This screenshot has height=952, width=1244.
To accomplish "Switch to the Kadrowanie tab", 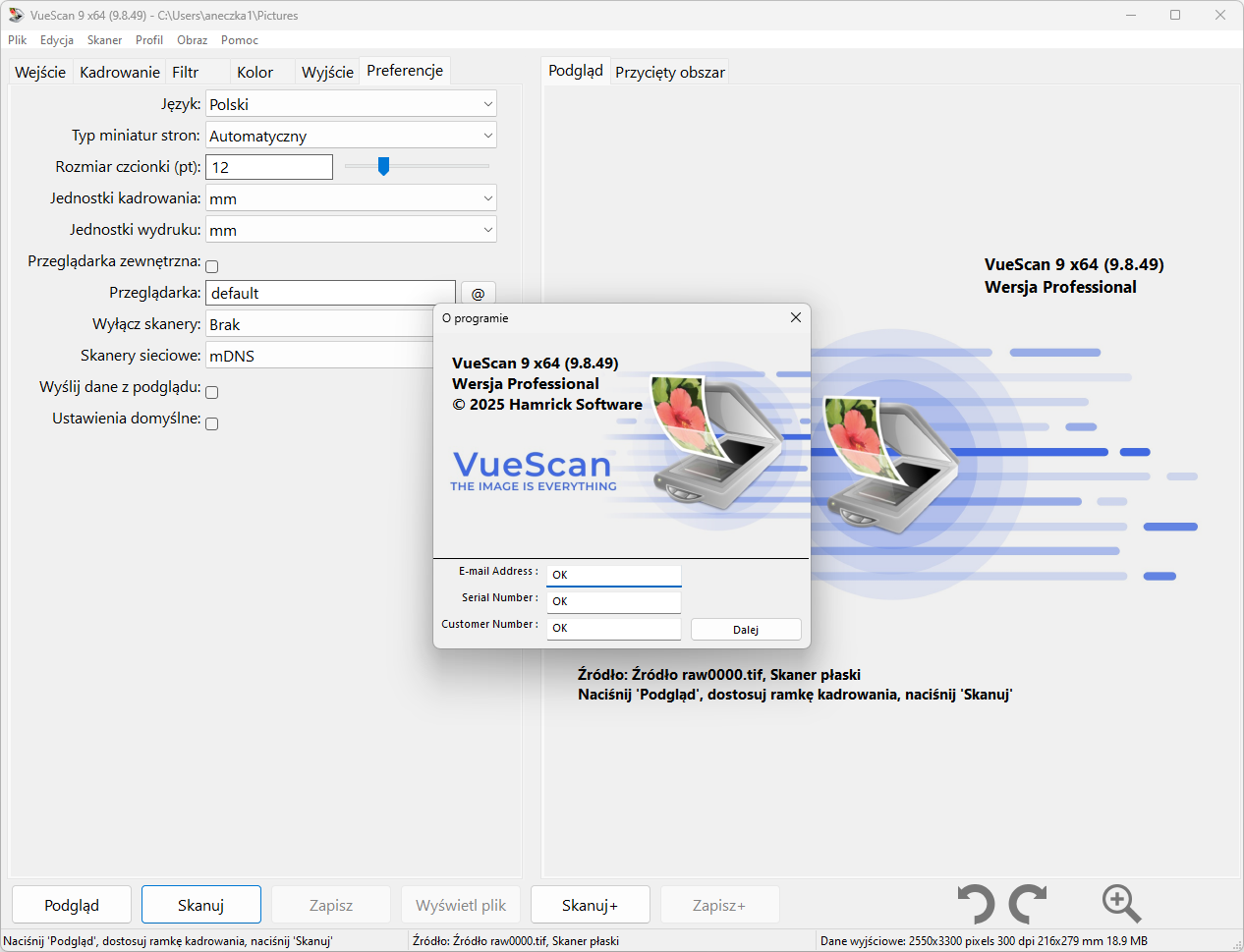I will coord(120,72).
